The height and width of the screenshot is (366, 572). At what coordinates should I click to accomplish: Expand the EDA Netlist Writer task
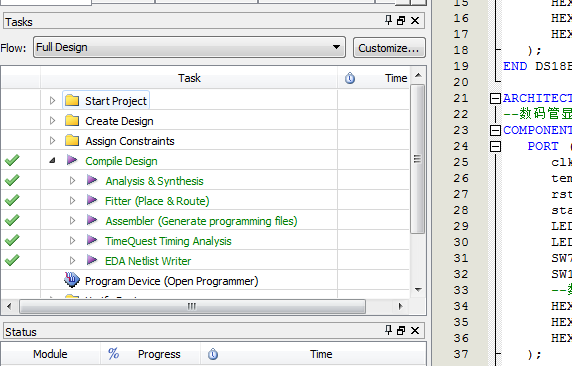[72, 261]
